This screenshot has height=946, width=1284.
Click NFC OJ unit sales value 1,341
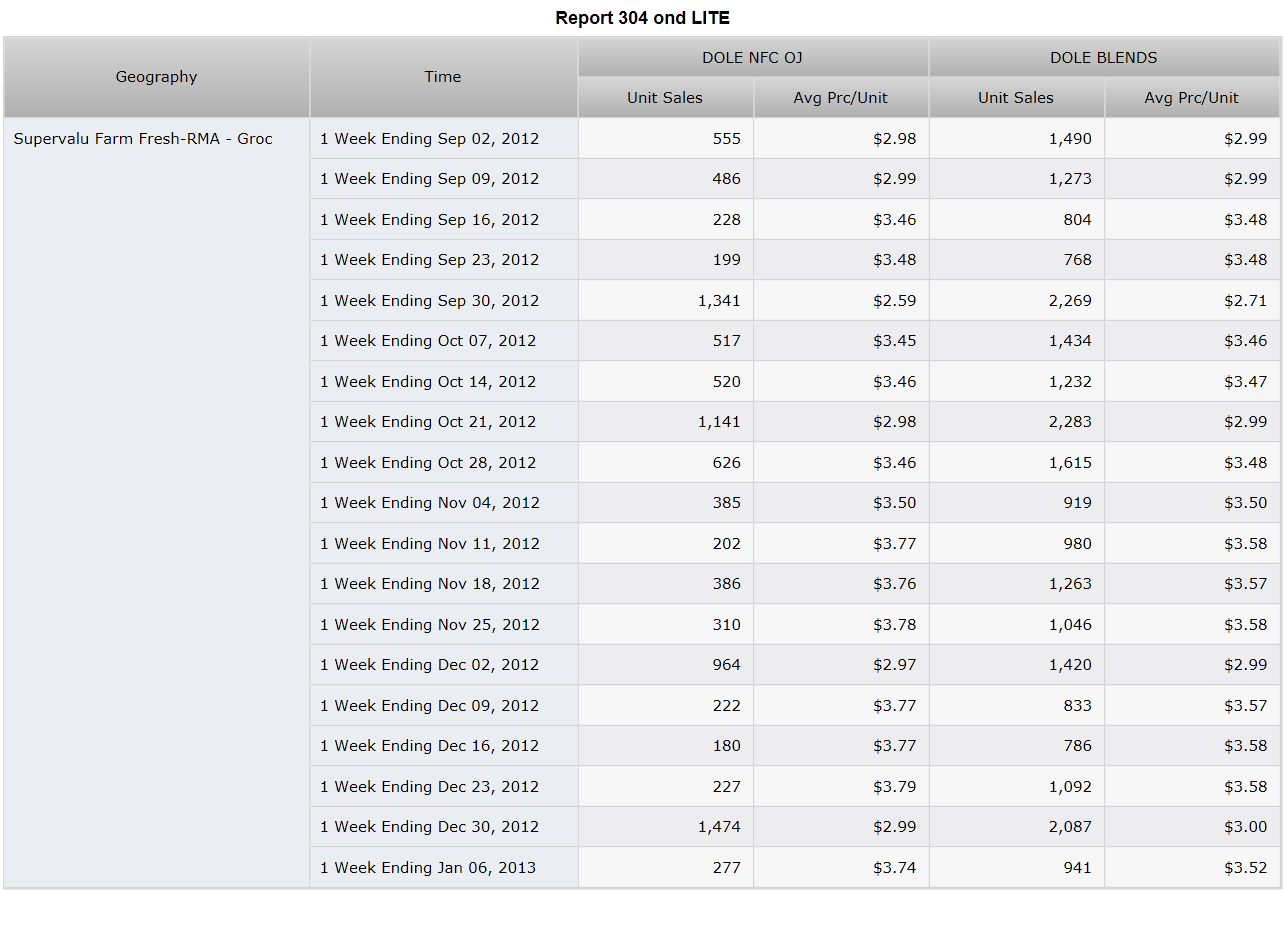[x=720, y=300]
